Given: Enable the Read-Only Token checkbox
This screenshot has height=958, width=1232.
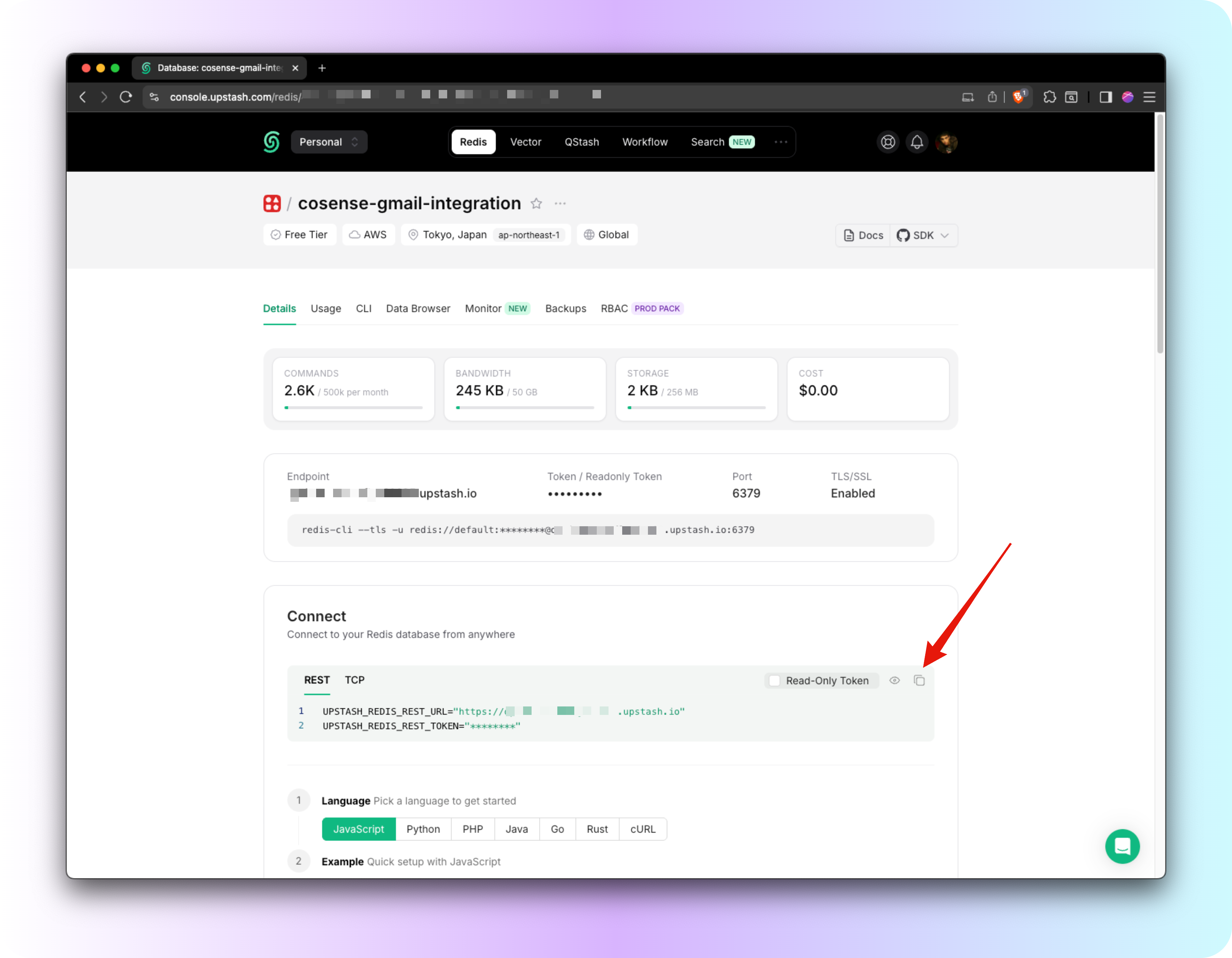Looking at the screenshot, I should [x=774, y=681].
